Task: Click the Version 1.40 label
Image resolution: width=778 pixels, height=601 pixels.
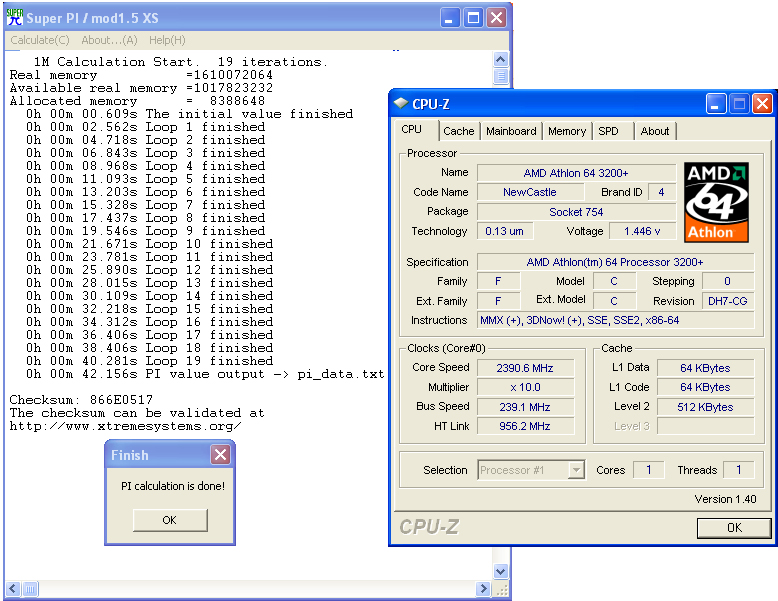Action: [x=725, y=499]
